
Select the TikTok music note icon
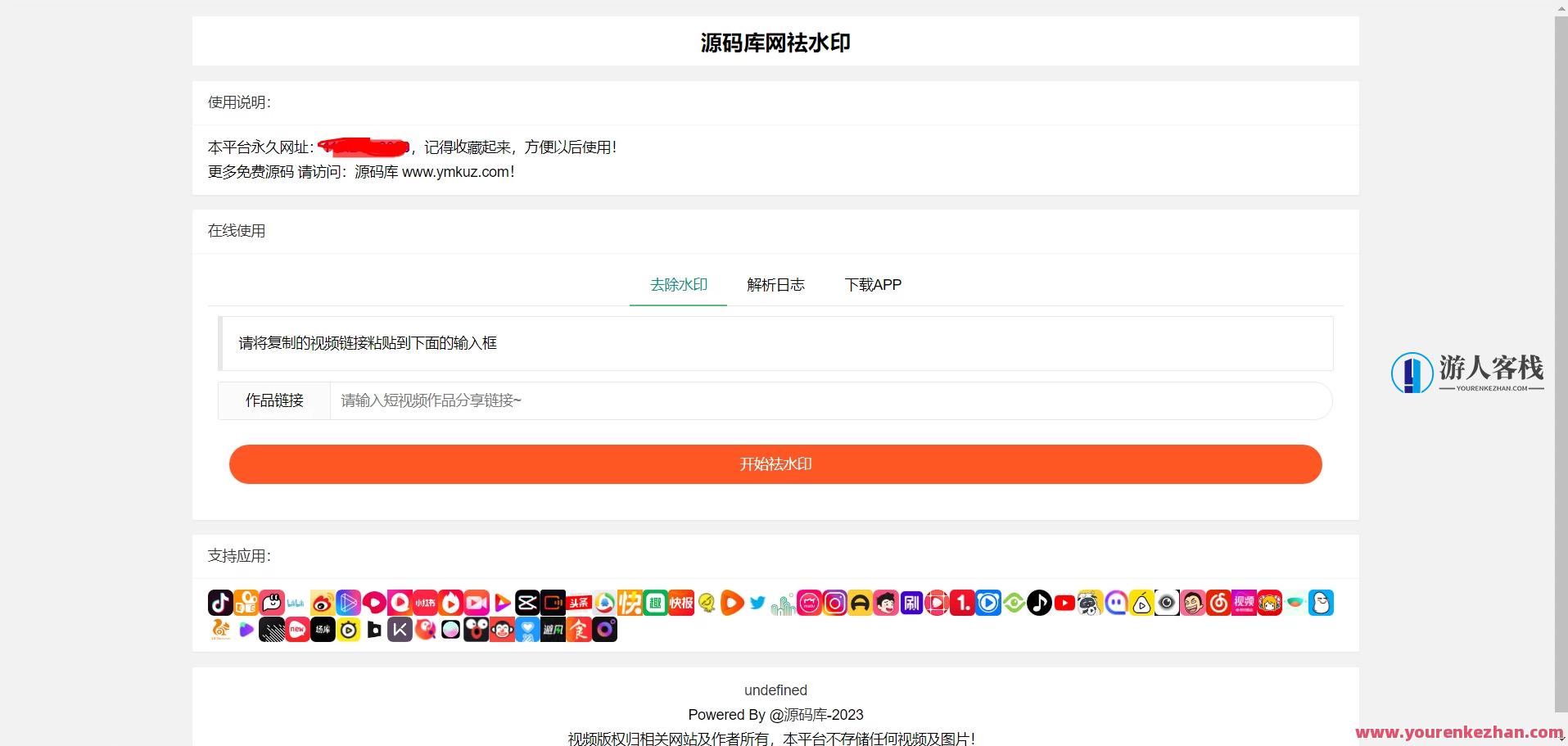pos(1038,603)
